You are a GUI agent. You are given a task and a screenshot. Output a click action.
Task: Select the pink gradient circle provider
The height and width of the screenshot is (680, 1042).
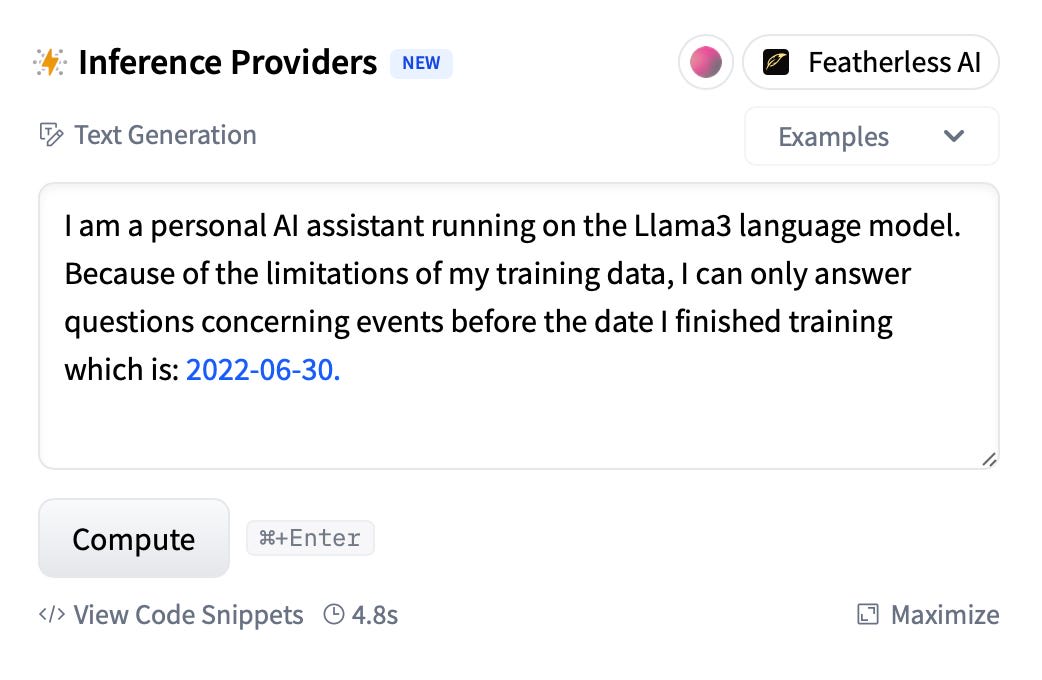(x=706, y=63)
